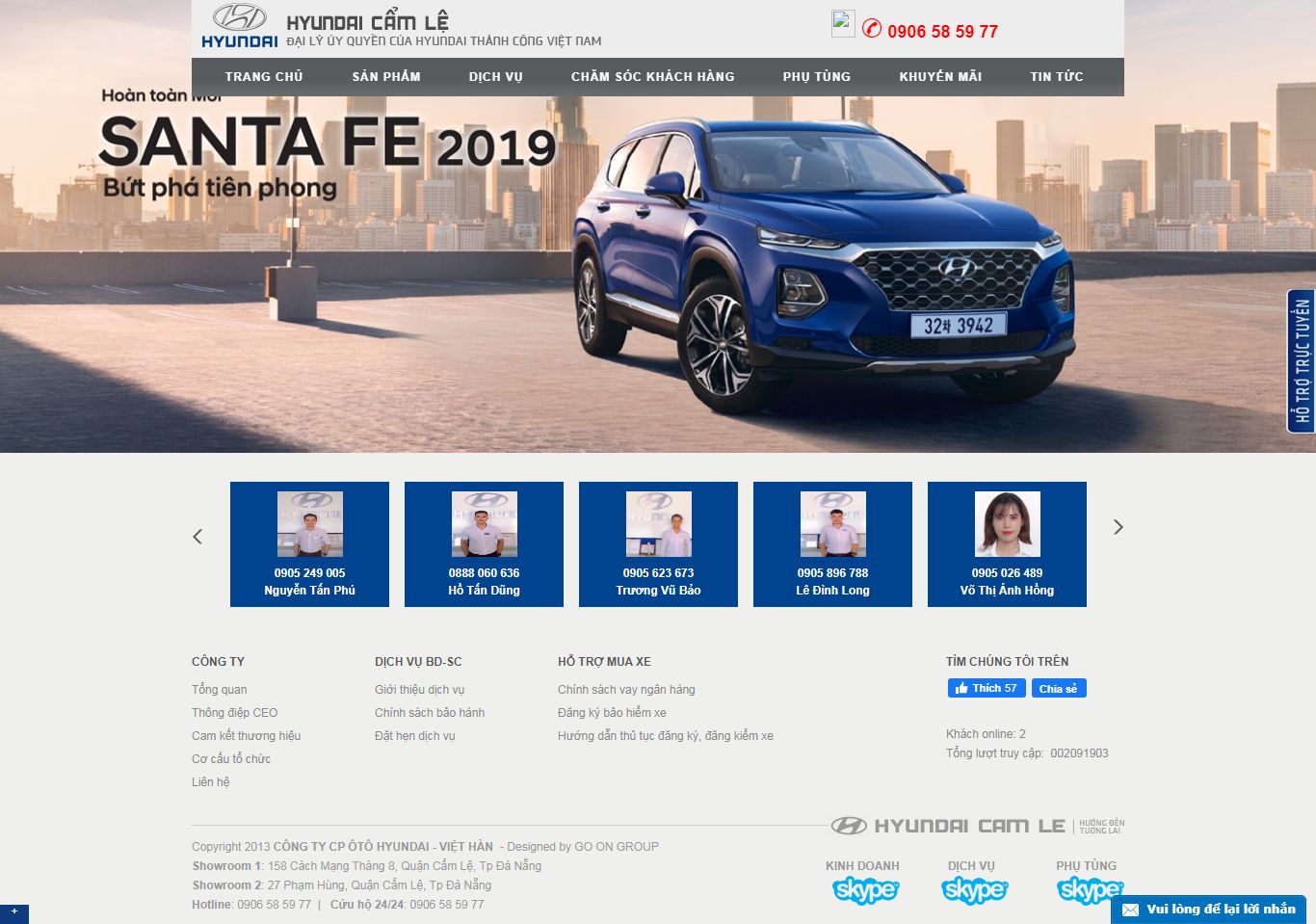Open Phụ Tùng Skype chat icon
This screenshot has height=924, width=1316.
(x=1089, y=888)
